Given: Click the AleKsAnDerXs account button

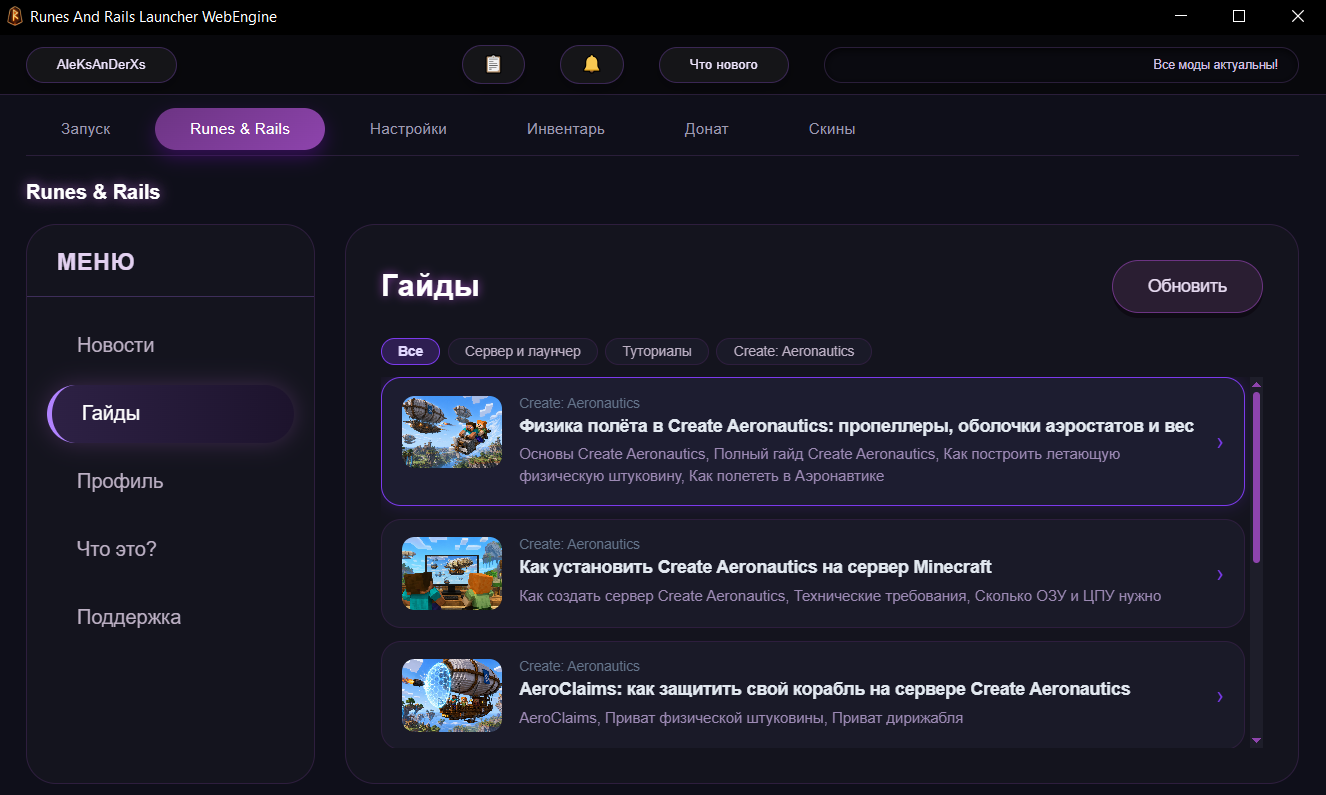Looking at the screenshot, I should pyautogui.click(x=101, y=64).
